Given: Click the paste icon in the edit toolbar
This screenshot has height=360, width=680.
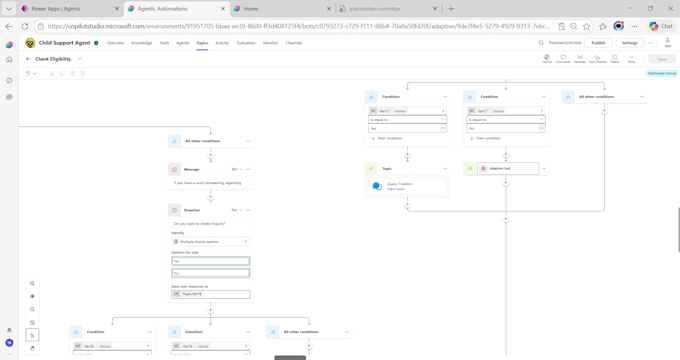Looking at the screenshot, I should pos(72,73).
